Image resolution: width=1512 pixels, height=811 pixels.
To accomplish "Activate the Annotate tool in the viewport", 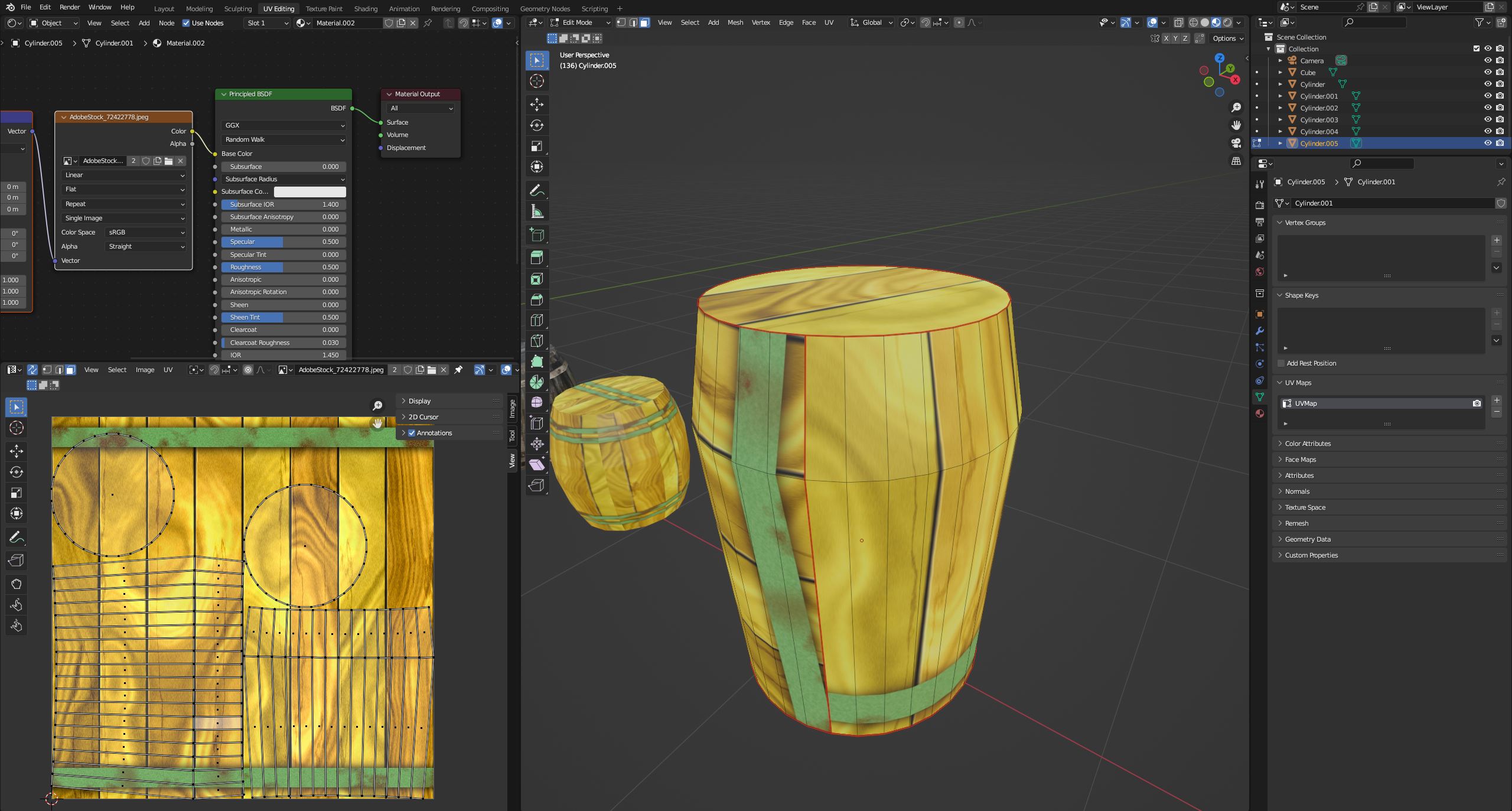I will tap(536, 190).
